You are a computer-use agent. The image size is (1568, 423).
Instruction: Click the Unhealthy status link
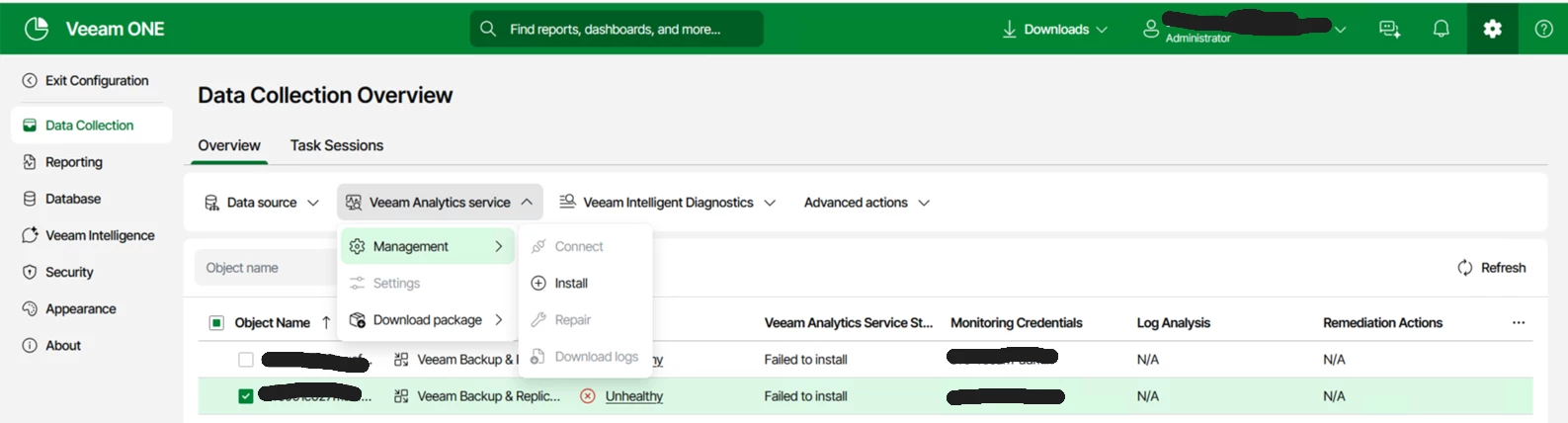coord(633,396)
